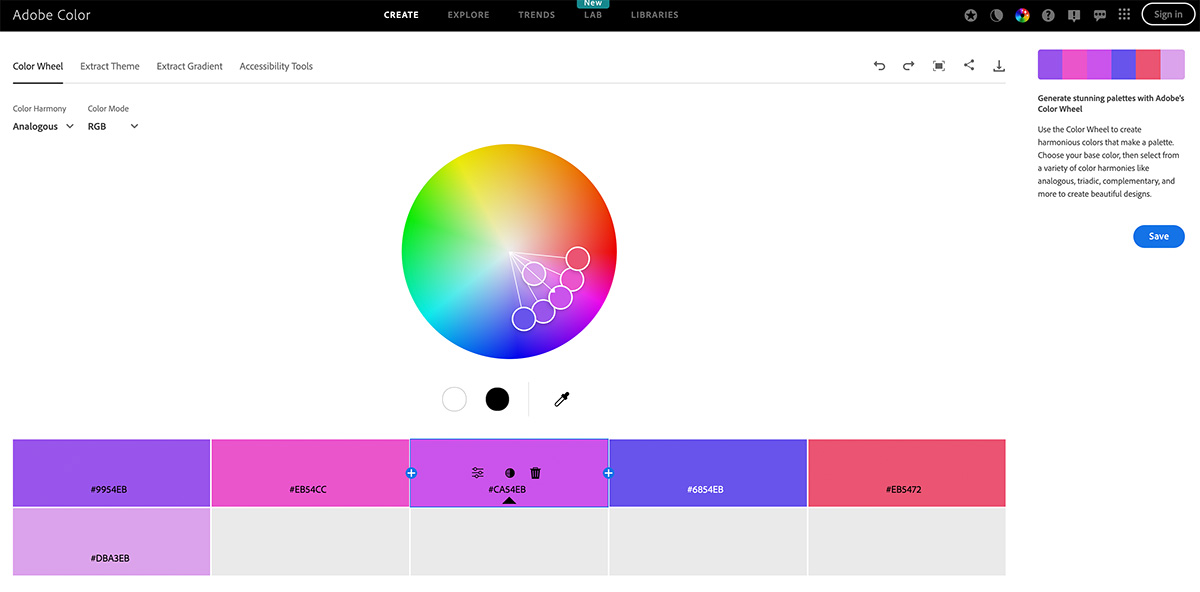
Task: Click the base color triangle under #CA54EB
Action: click(509, 500)
